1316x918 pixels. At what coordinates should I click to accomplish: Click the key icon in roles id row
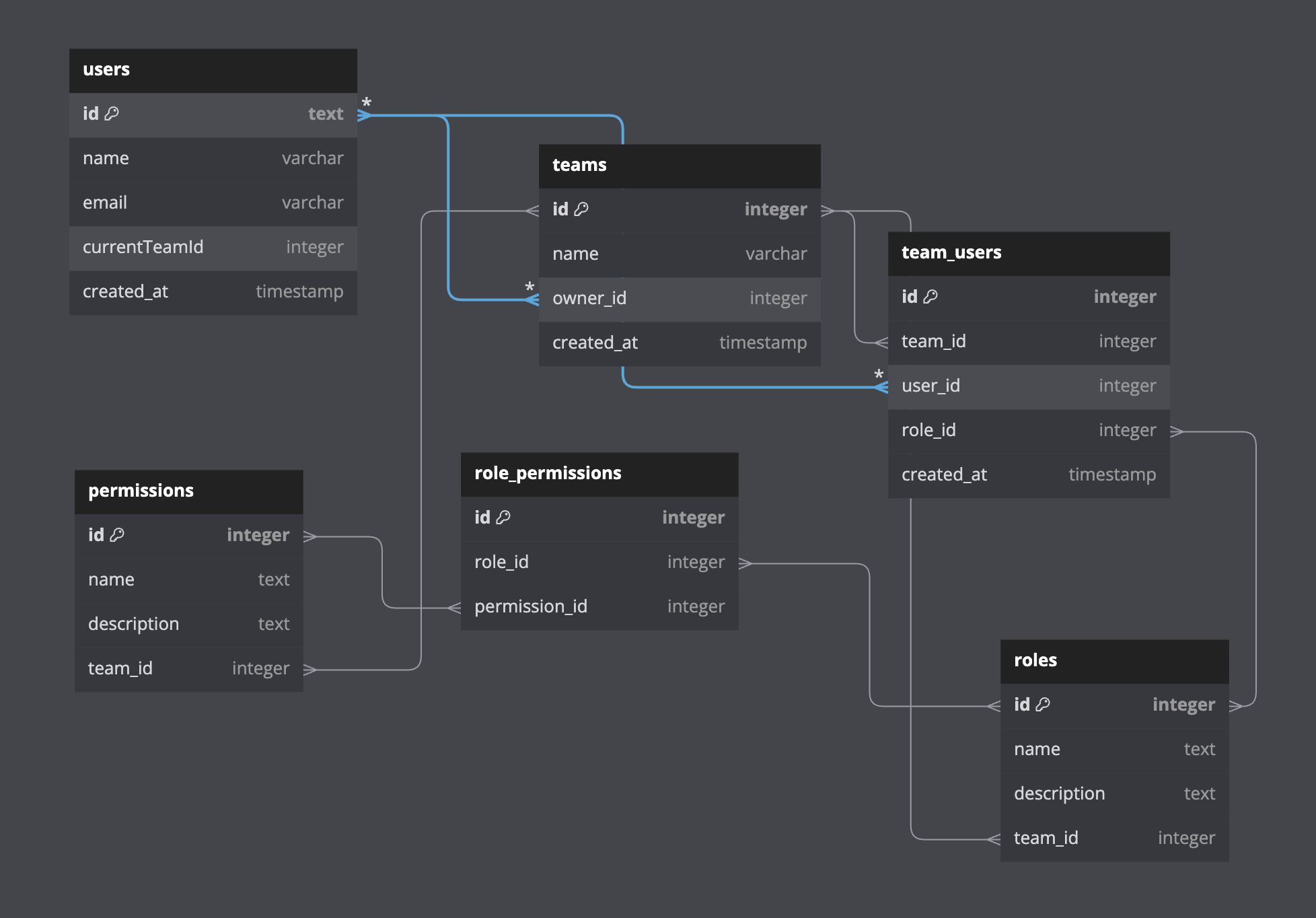click(1043, 705)
